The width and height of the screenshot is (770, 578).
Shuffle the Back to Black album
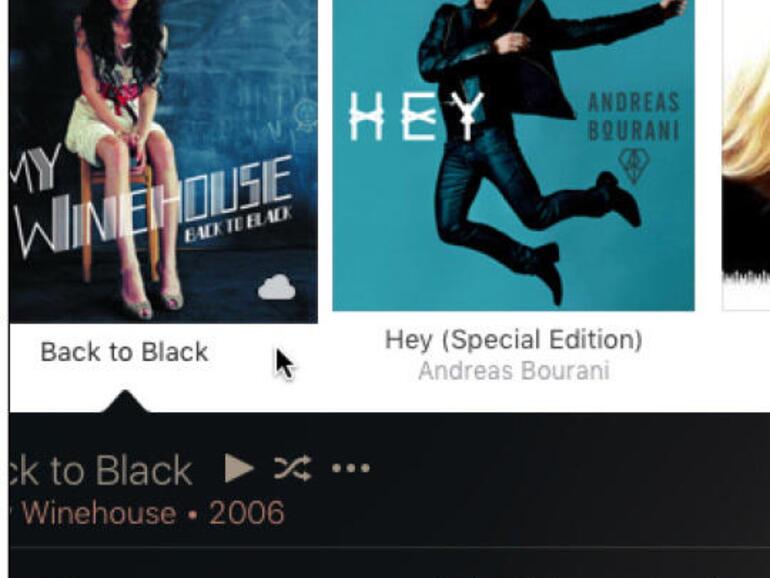click(292, 468)
